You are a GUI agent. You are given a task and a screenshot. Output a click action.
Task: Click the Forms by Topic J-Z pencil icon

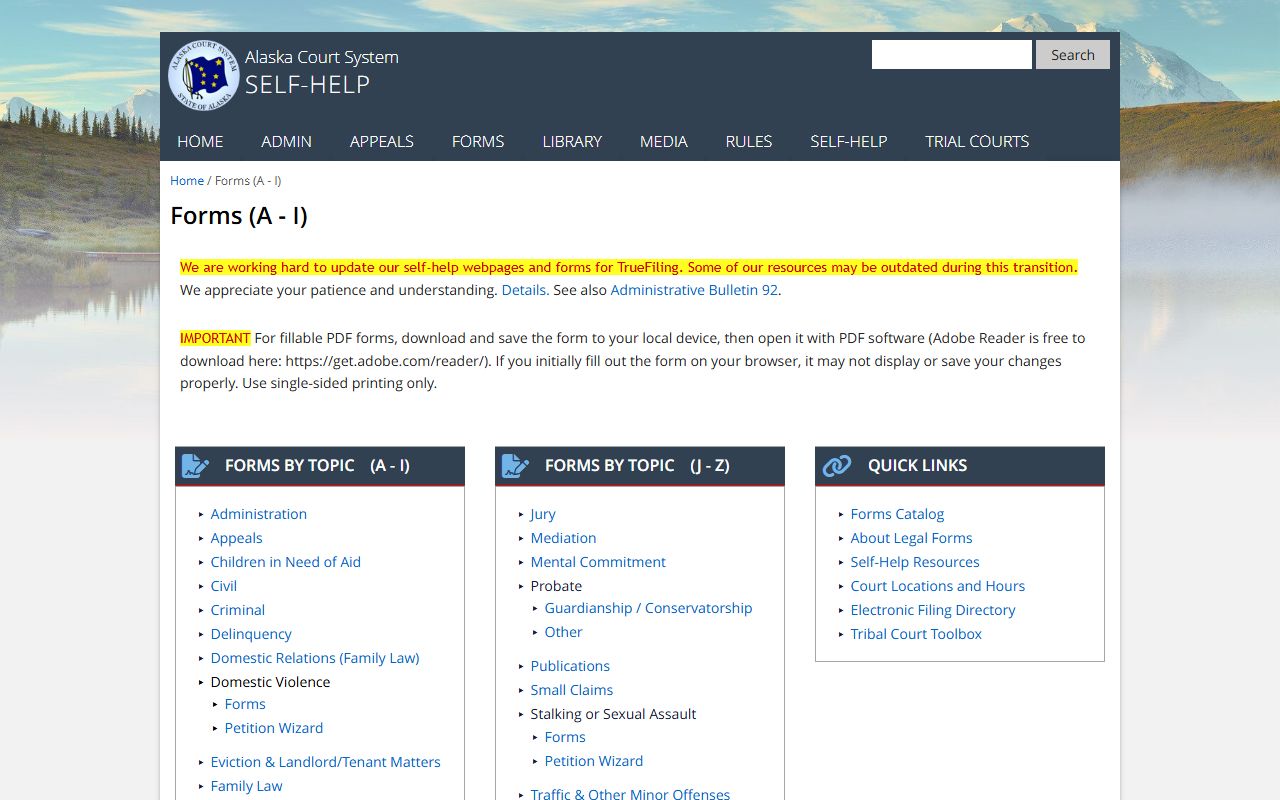(515, 466)
